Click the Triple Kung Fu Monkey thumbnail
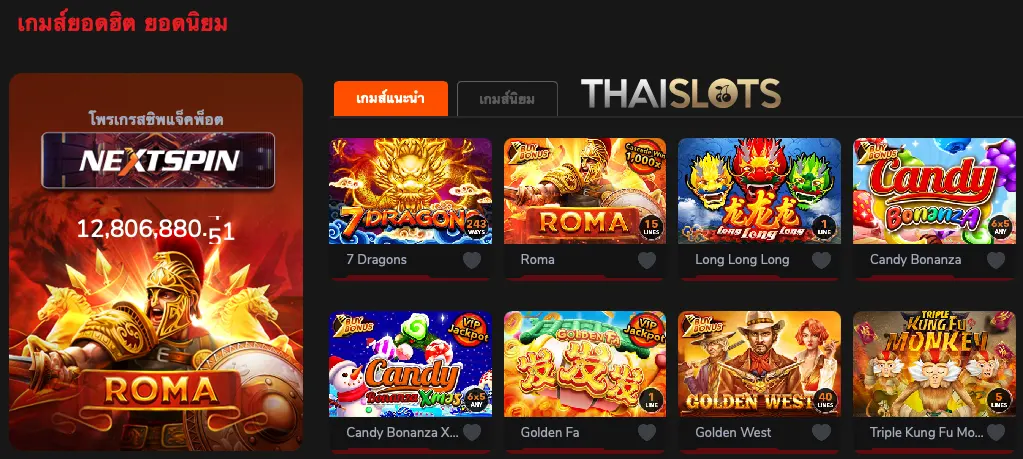Screen dimensions: 1023x459 934,364
